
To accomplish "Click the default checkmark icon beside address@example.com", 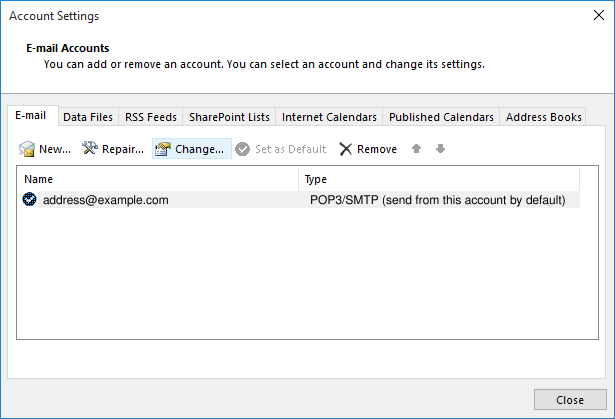I will (x=30, y=200).
